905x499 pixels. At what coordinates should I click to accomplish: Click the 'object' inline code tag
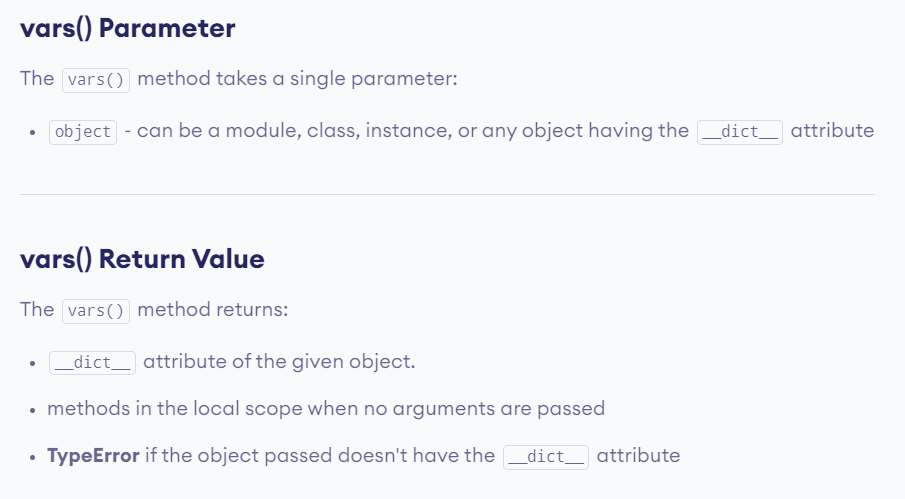coord(83,132)
